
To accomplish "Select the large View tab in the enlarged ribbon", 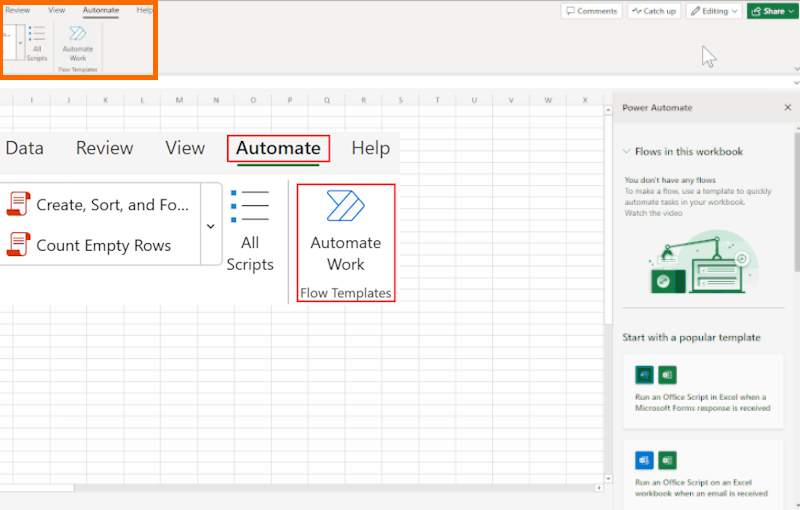I will pos(185,148).
